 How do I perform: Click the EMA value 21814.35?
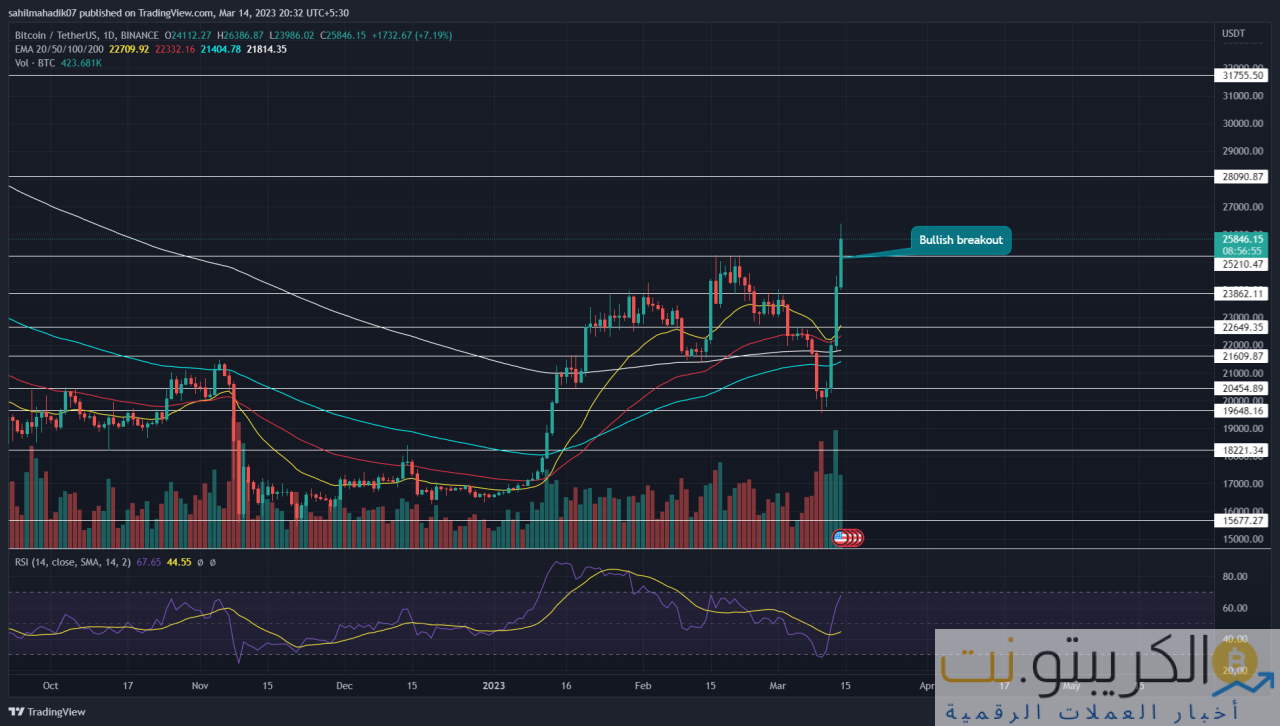click(267, 48)
